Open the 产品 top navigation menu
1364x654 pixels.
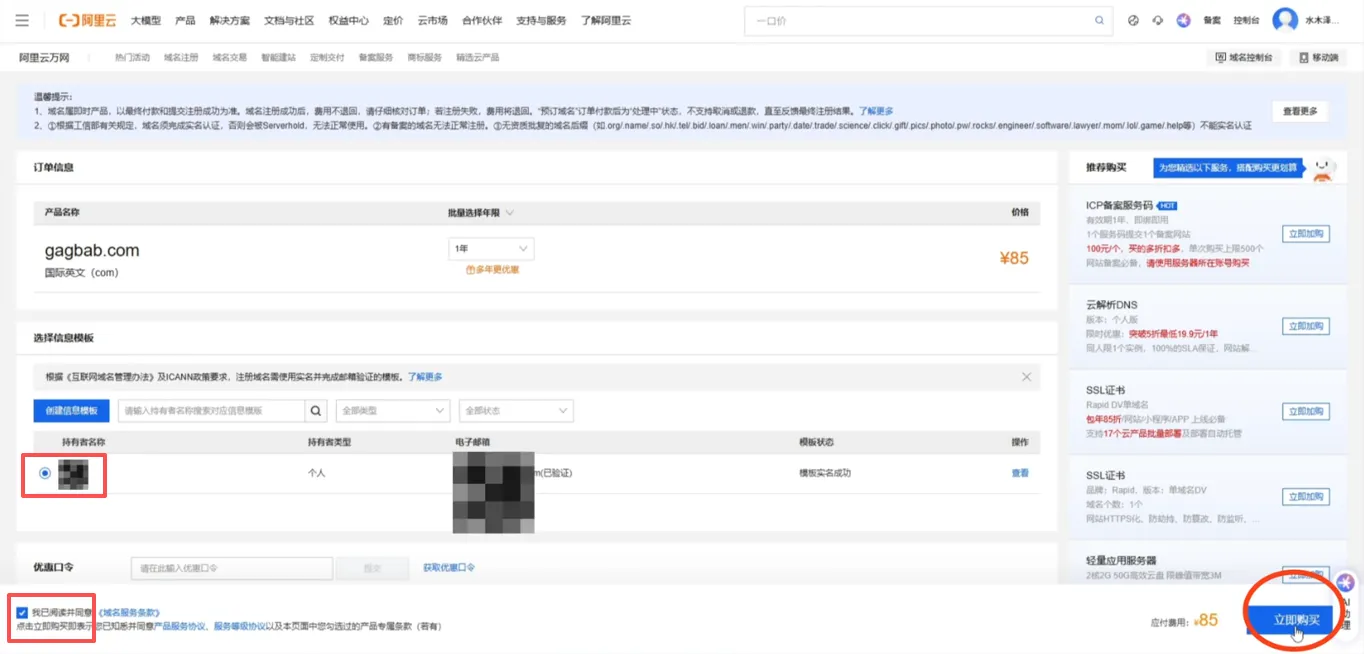click(185, 20)
